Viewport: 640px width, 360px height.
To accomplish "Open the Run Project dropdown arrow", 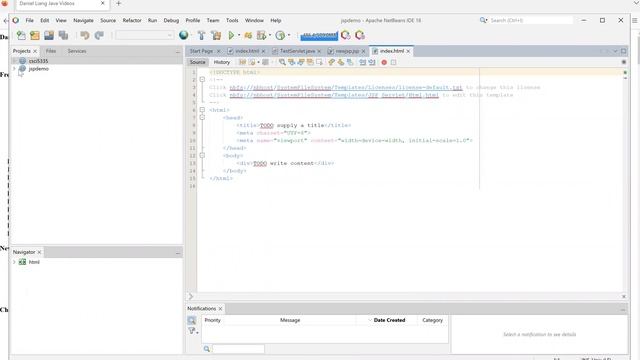I will 239,36.
